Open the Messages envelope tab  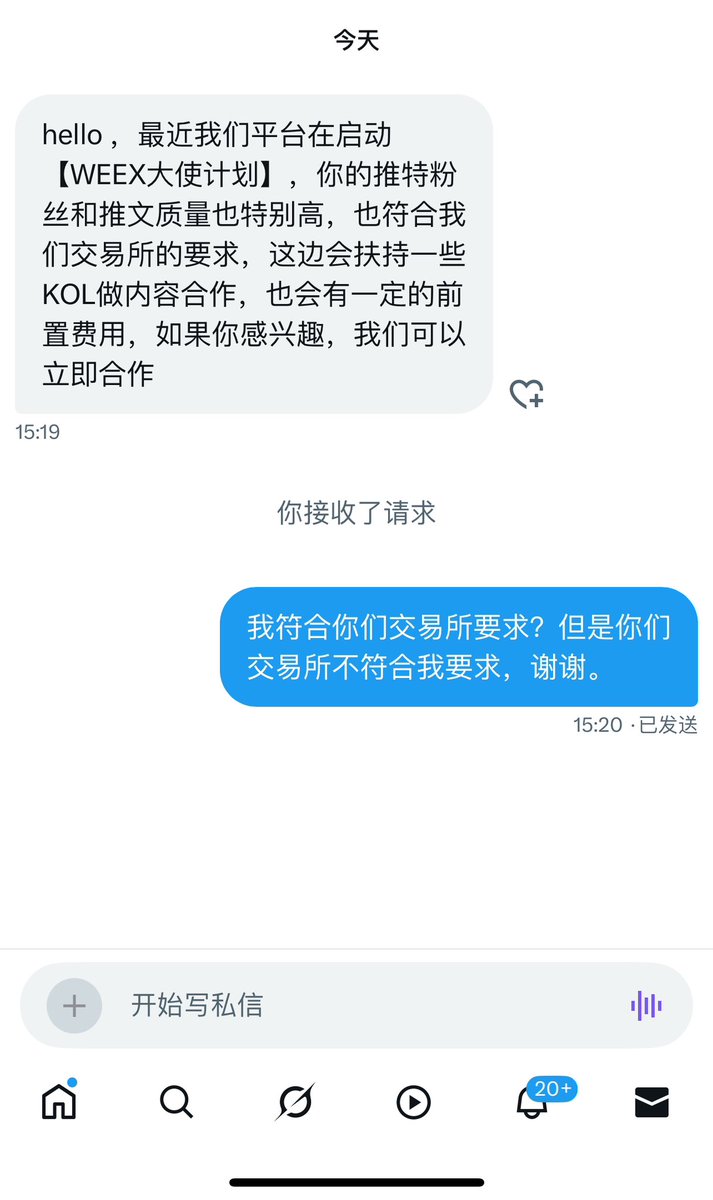(x=652, y=1102)
